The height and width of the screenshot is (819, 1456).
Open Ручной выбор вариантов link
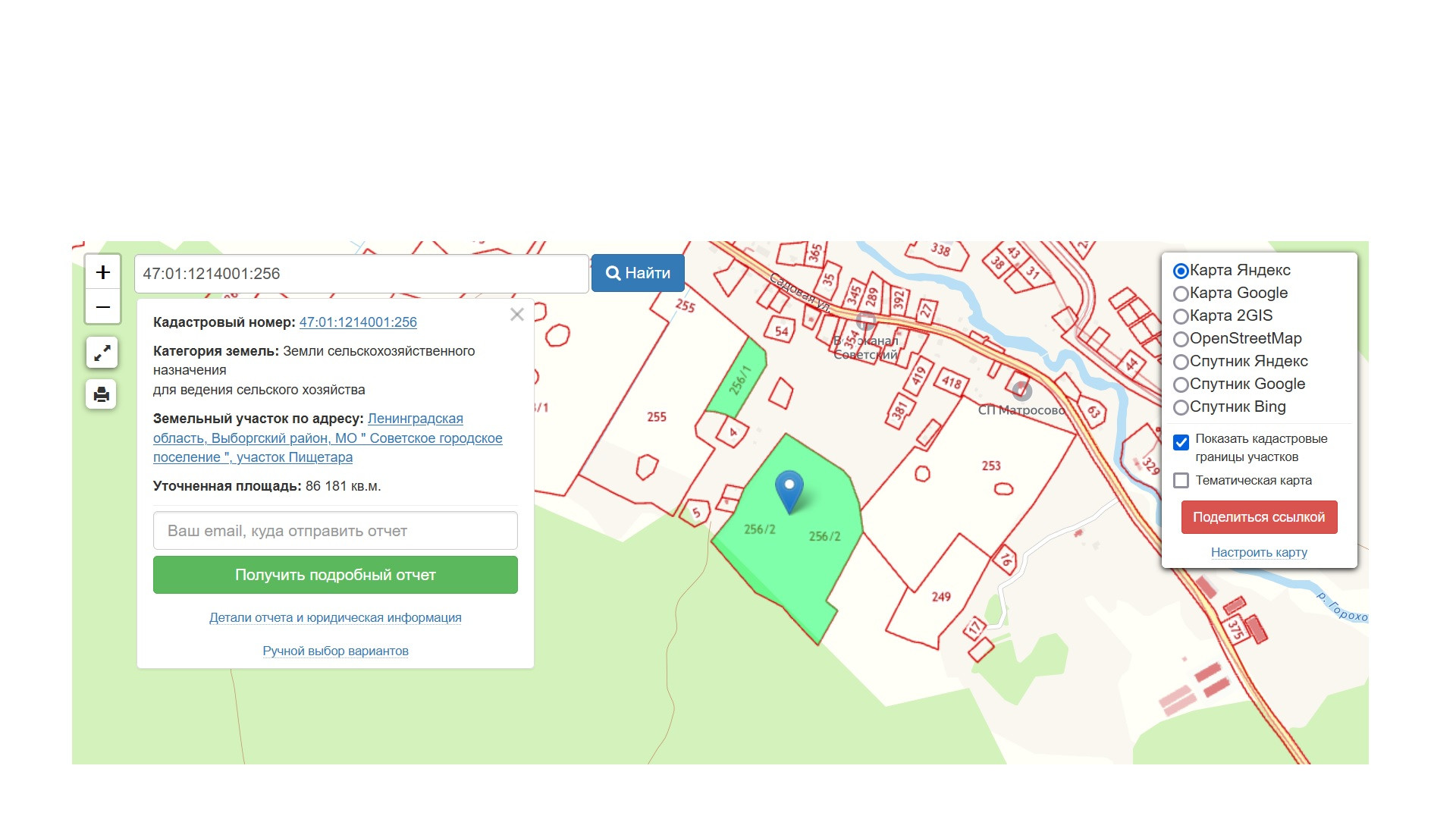(335, 651)
